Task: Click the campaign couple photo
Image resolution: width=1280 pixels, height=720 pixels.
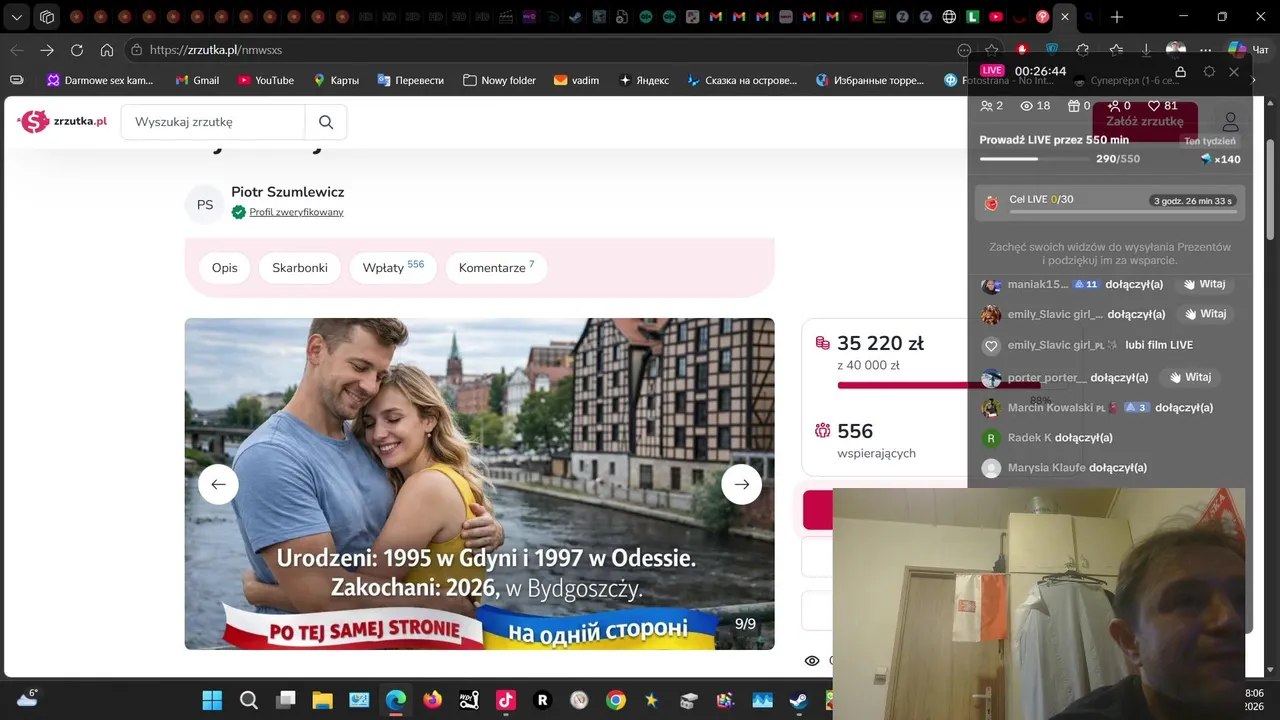Action: [479, 484]
